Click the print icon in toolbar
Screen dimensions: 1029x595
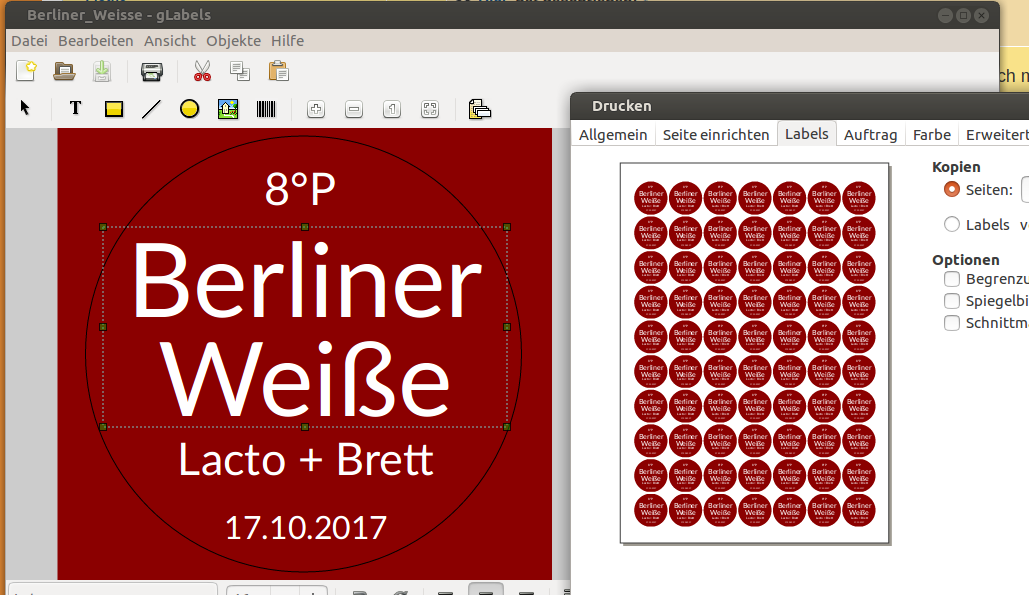click(151, 71)
